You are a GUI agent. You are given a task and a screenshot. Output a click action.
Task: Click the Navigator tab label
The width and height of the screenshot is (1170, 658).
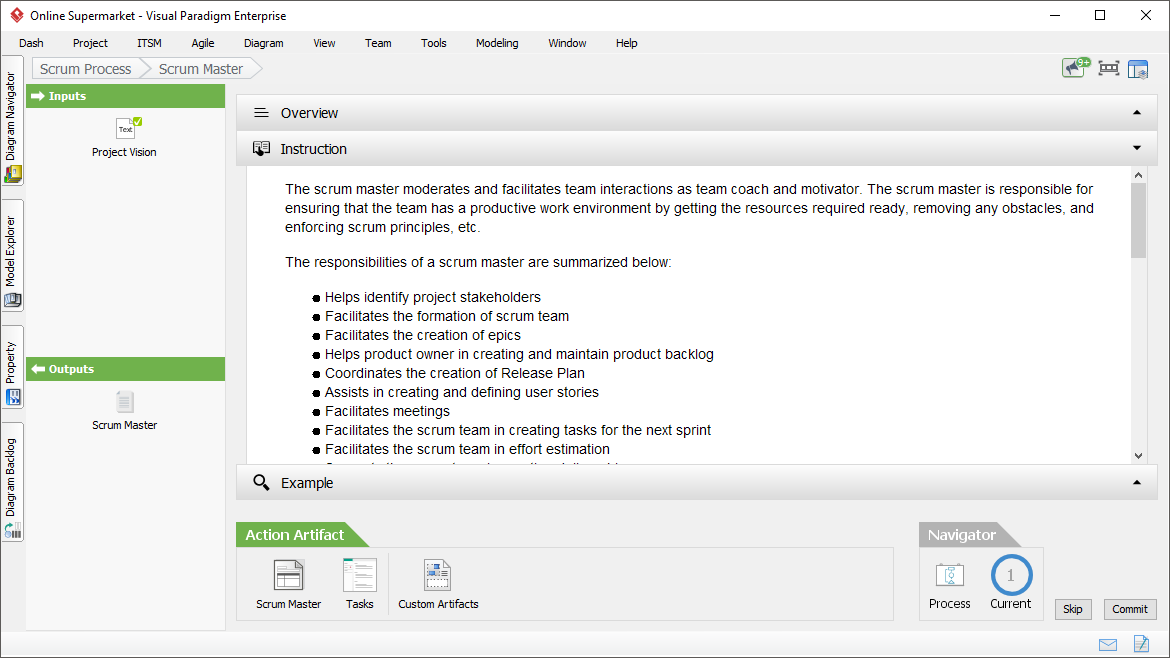click(x=961, y=535)
